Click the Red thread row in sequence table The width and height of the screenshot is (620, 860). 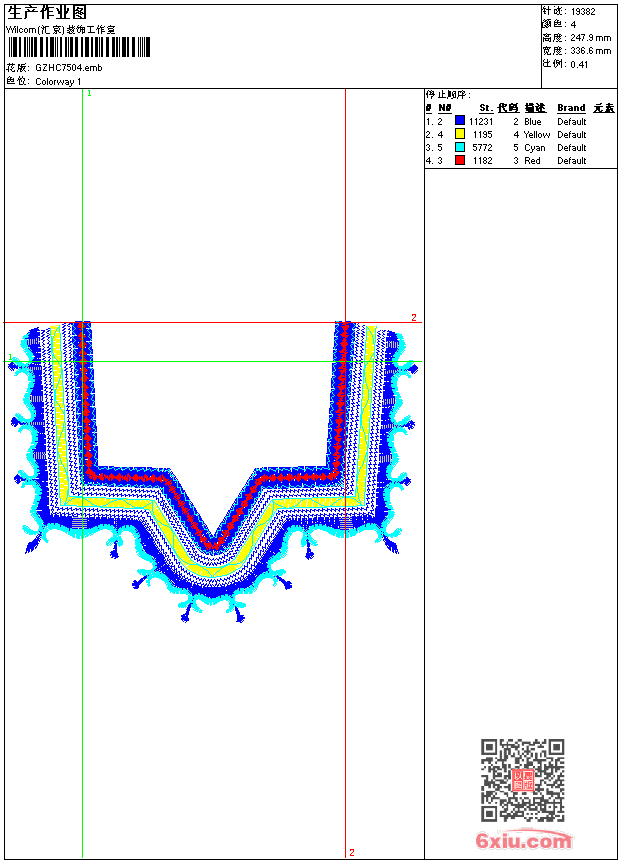click(521, 161)
